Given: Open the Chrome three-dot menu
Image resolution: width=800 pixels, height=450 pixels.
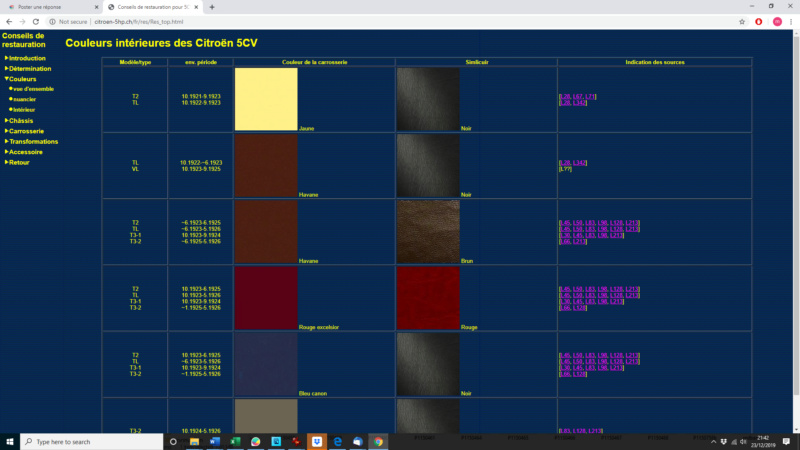Looking at the screenshot, I should click(x=791, y=22).
